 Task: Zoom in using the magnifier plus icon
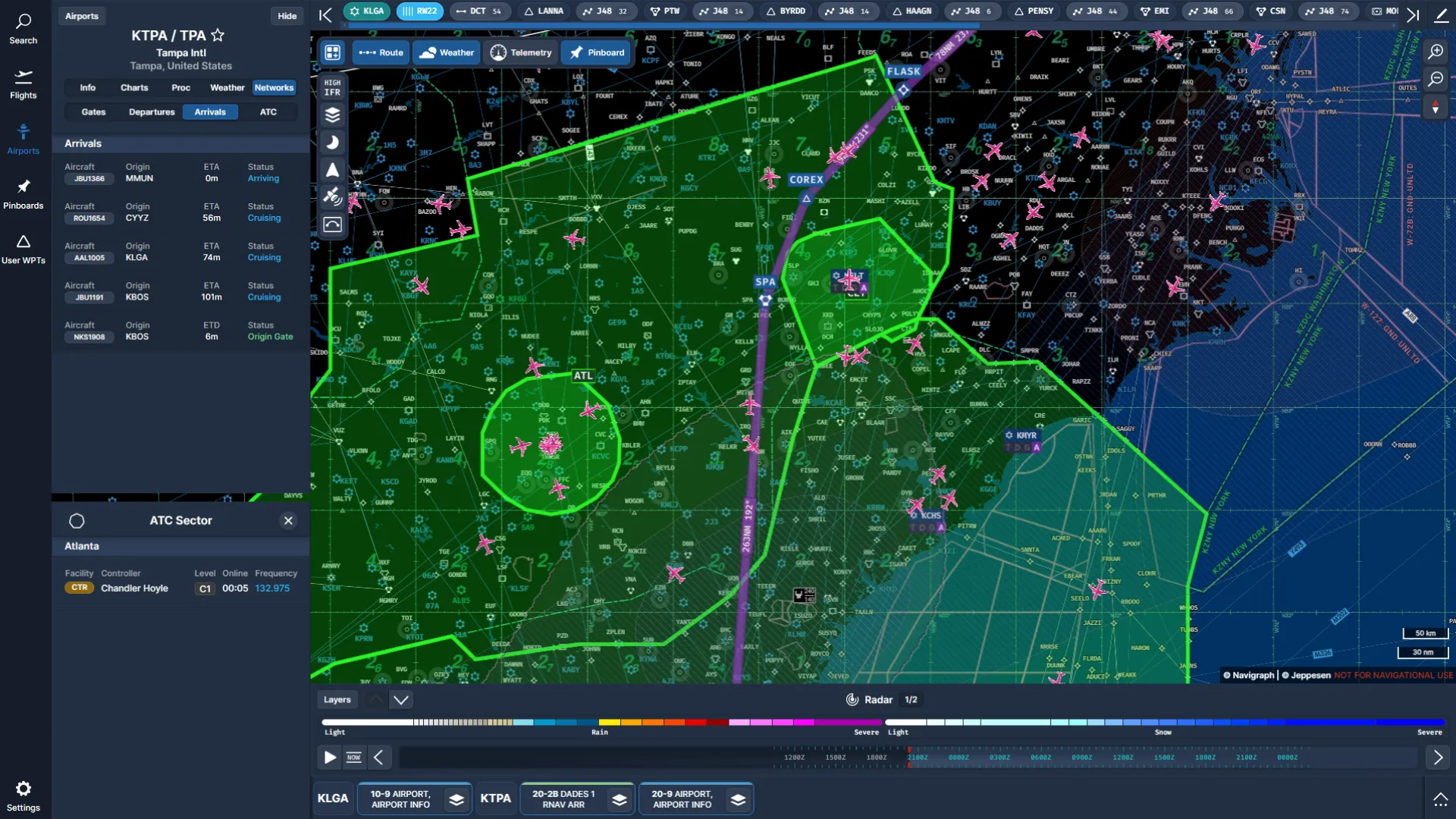(x=1436, y=52)
